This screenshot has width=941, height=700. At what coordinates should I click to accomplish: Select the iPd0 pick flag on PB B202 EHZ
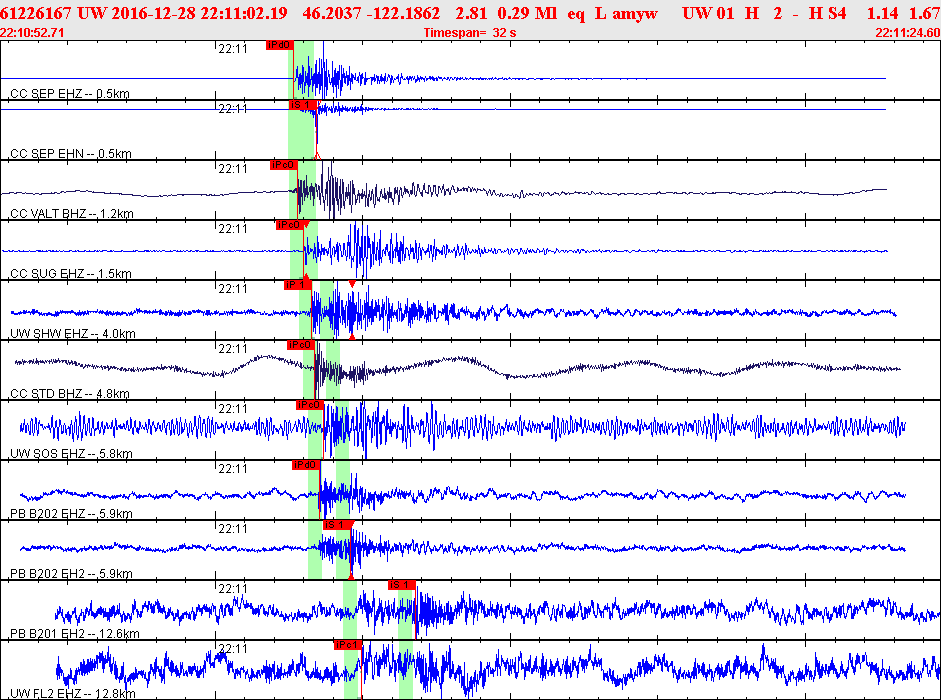coord(305,465)
